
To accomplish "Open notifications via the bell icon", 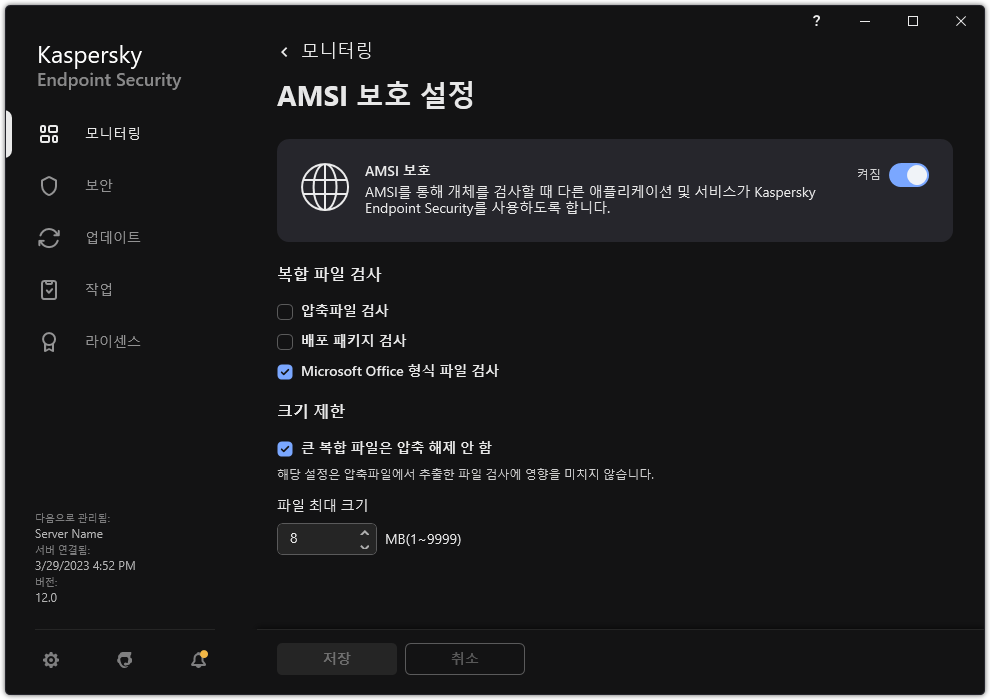I will (198, 660).
